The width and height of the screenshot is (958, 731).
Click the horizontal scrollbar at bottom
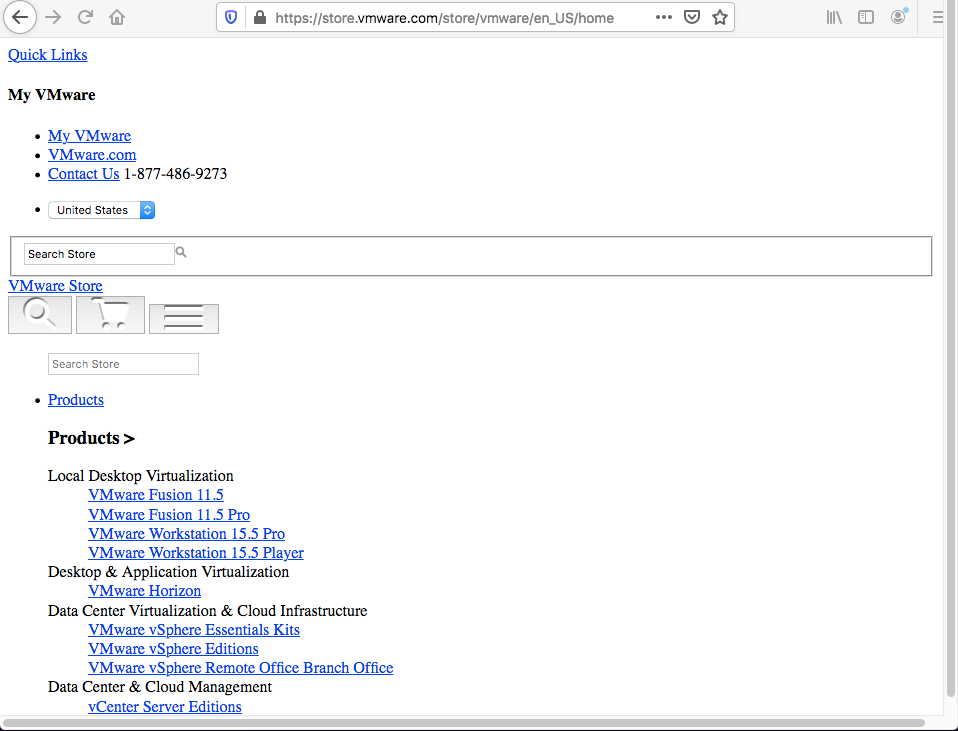[x=464, y=723]
